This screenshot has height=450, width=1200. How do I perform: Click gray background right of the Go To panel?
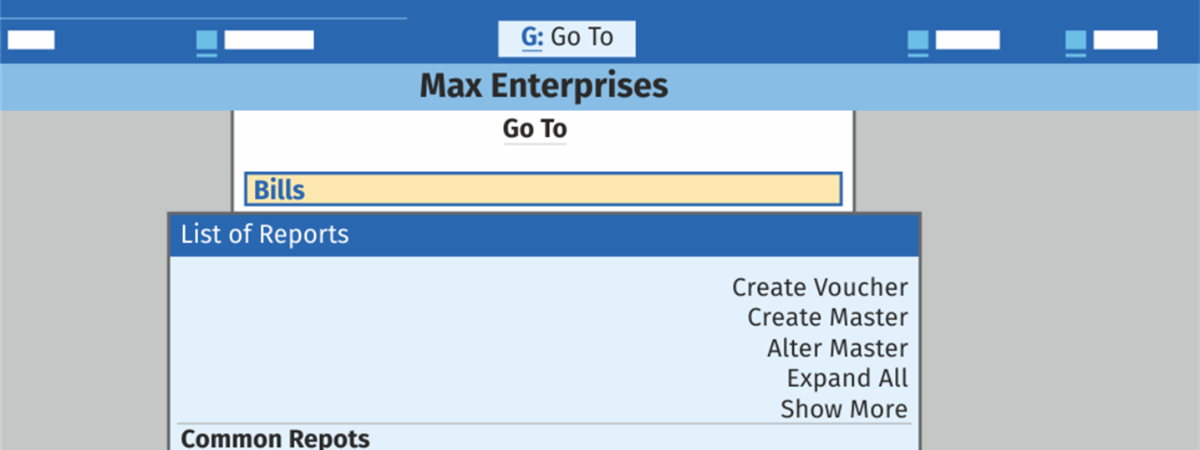1050,250
